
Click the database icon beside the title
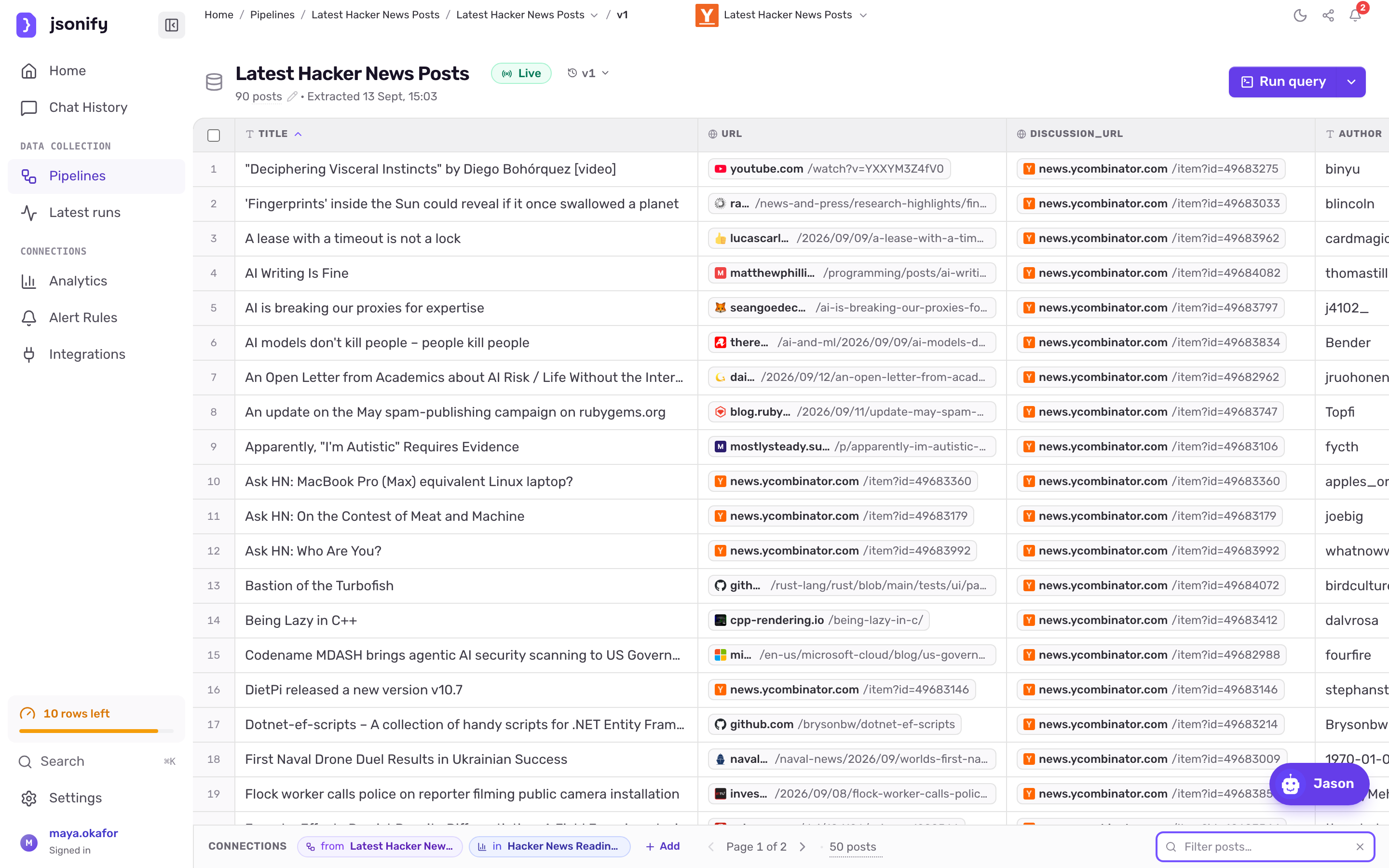pyautogui.click(x=214, y=82)
